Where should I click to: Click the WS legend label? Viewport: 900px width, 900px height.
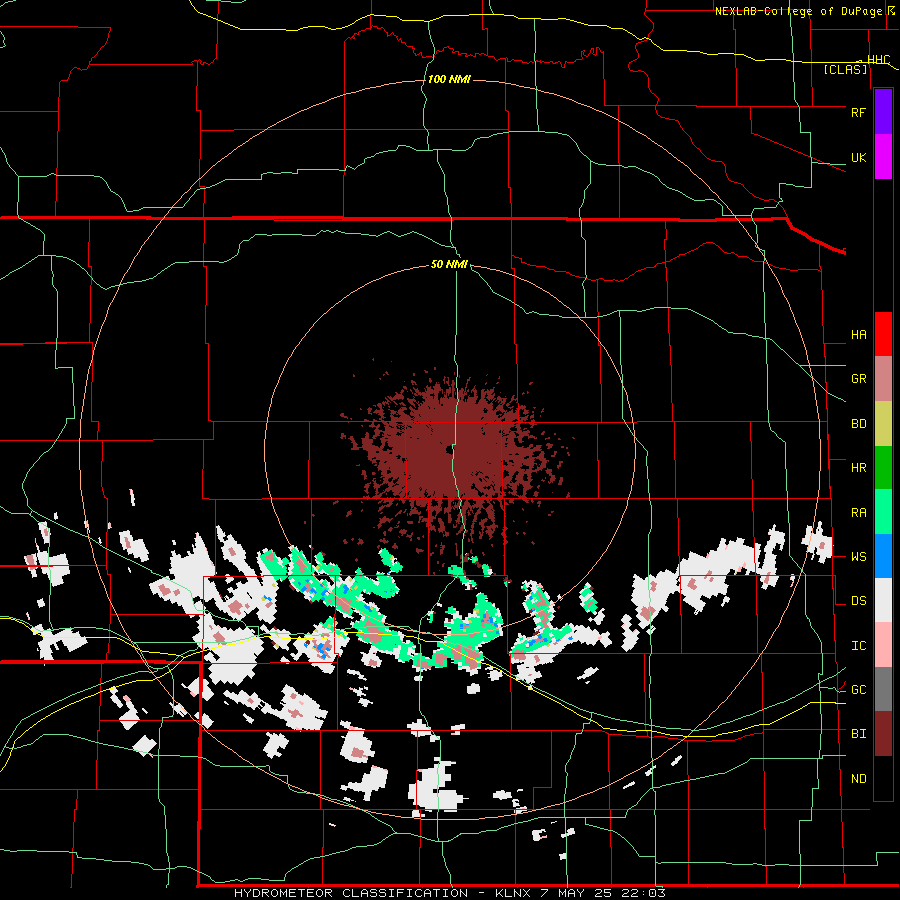coord(858,557)
